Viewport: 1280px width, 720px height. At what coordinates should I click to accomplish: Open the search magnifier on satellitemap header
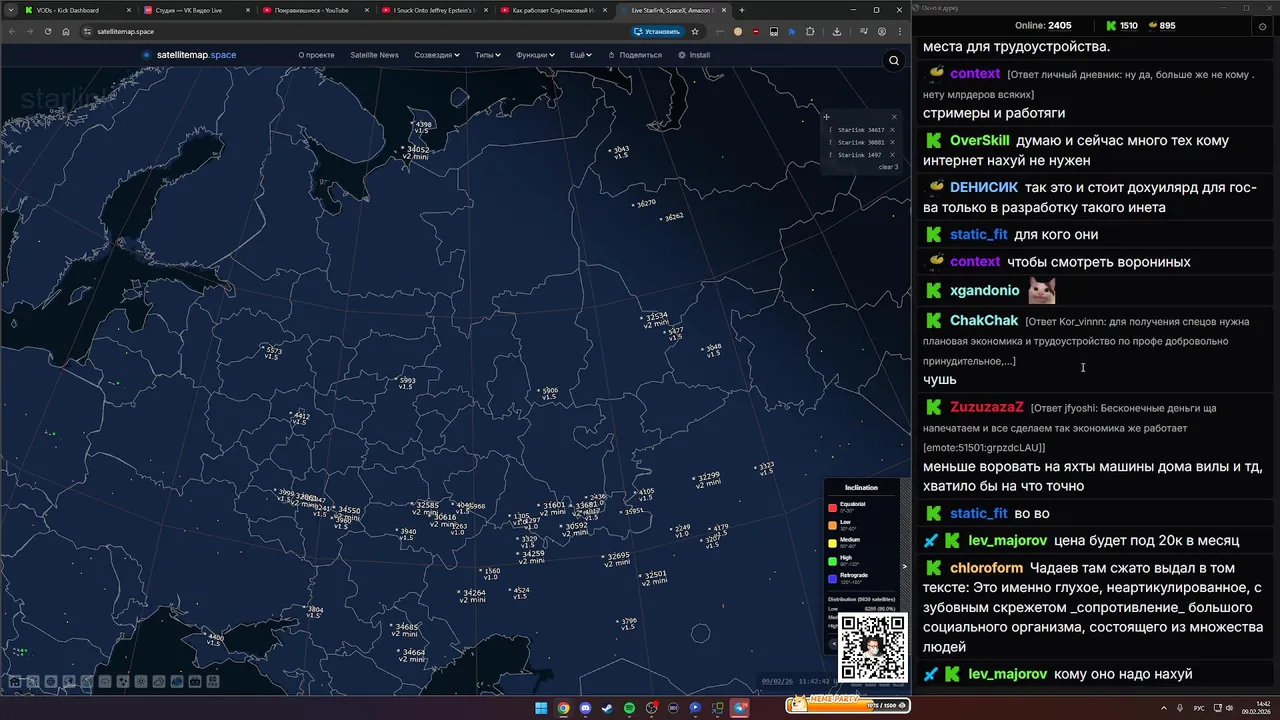tap(894, 61)
